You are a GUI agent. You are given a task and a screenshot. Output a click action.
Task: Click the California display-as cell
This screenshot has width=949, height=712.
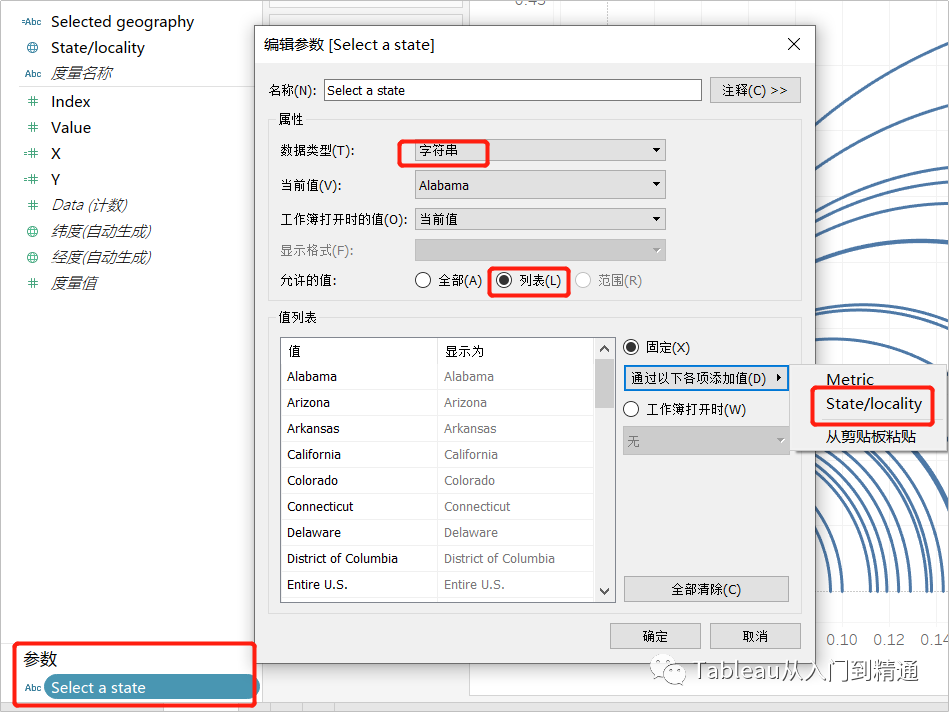516,455
